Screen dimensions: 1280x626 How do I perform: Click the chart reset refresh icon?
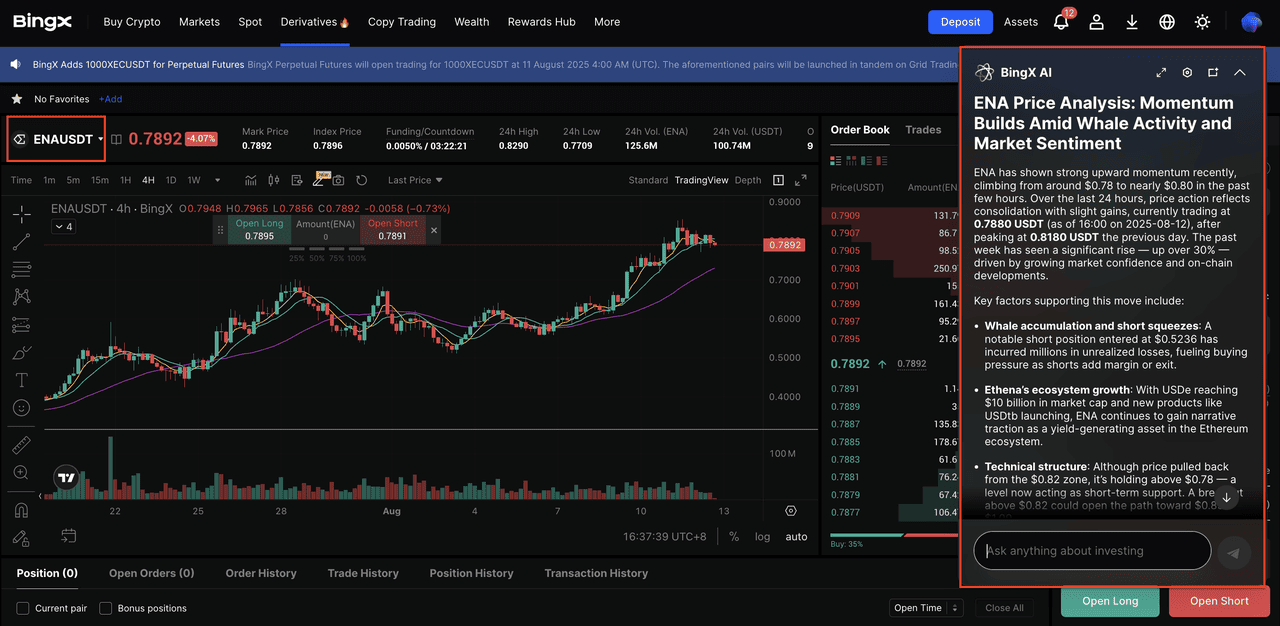coord(361,180)
